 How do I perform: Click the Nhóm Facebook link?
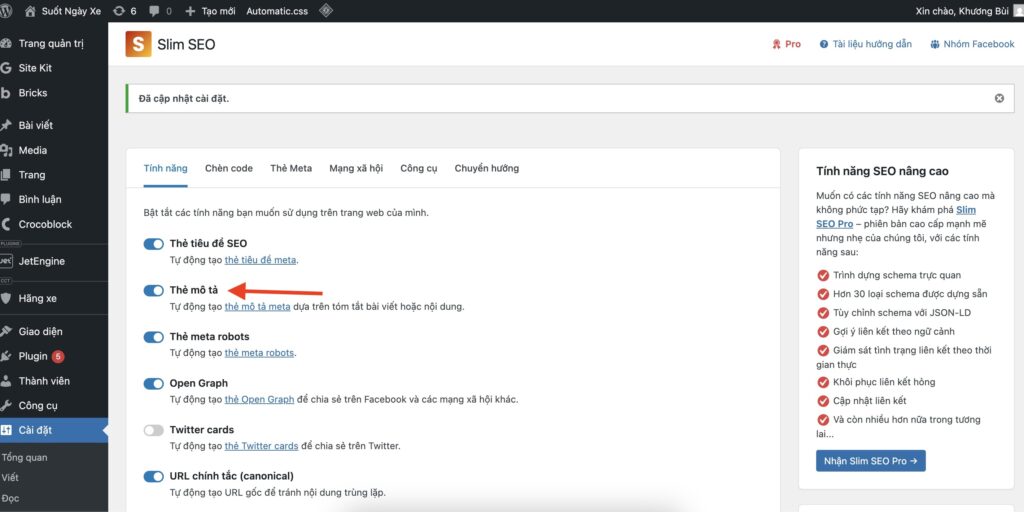979,44
